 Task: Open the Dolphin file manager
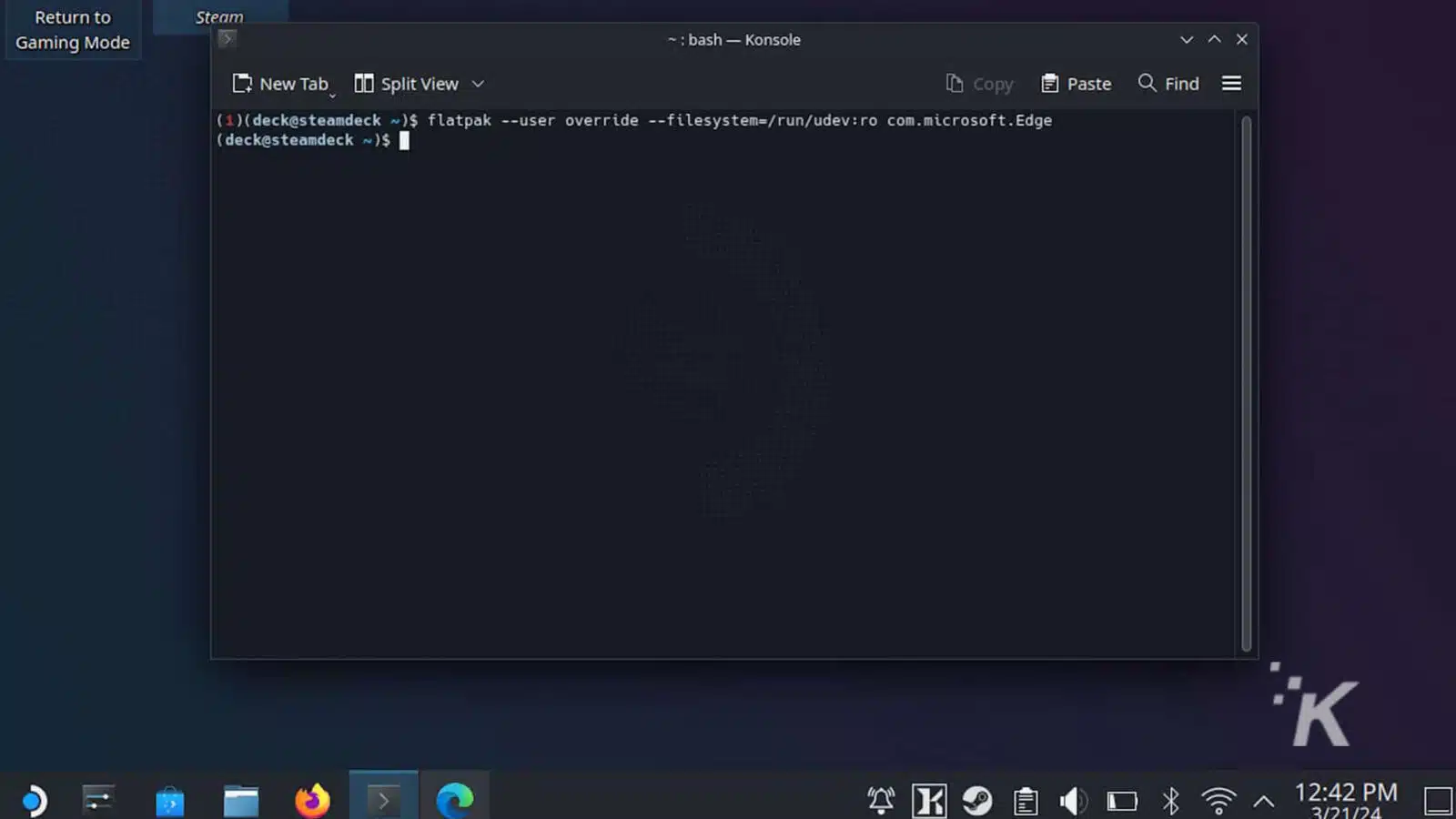241,801
